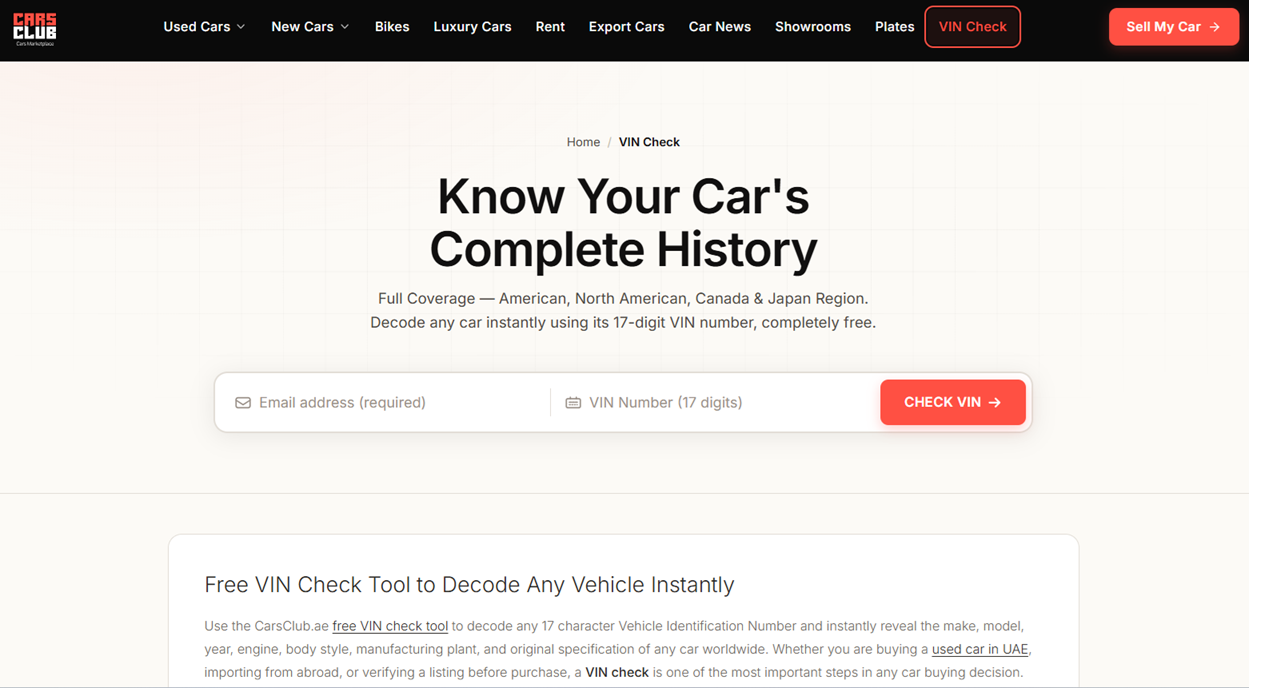1268x688 pixels.
Task: Click the envelope icon in email field
Action: pos(243,403)
